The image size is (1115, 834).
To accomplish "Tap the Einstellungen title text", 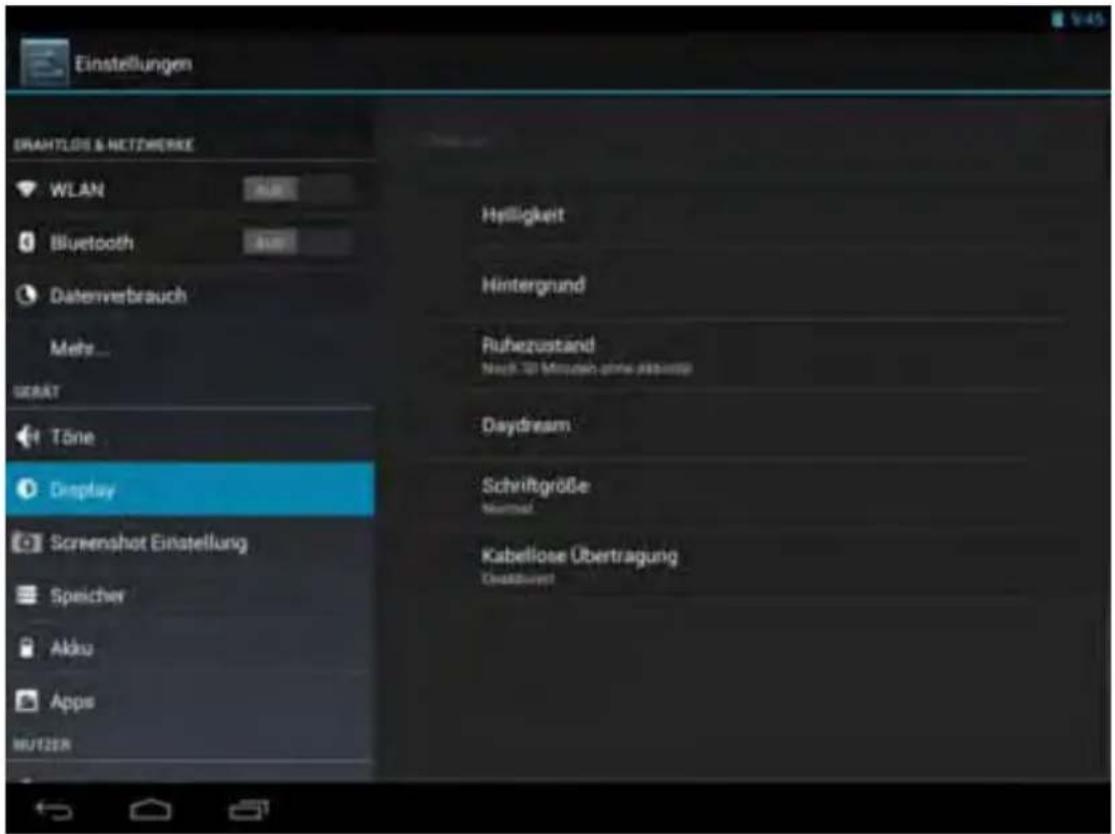I will [x=133, y=64].
